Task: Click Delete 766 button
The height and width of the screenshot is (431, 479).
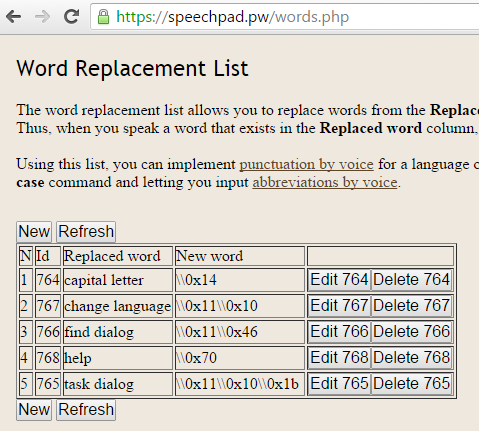Action: tap(411, 332)
